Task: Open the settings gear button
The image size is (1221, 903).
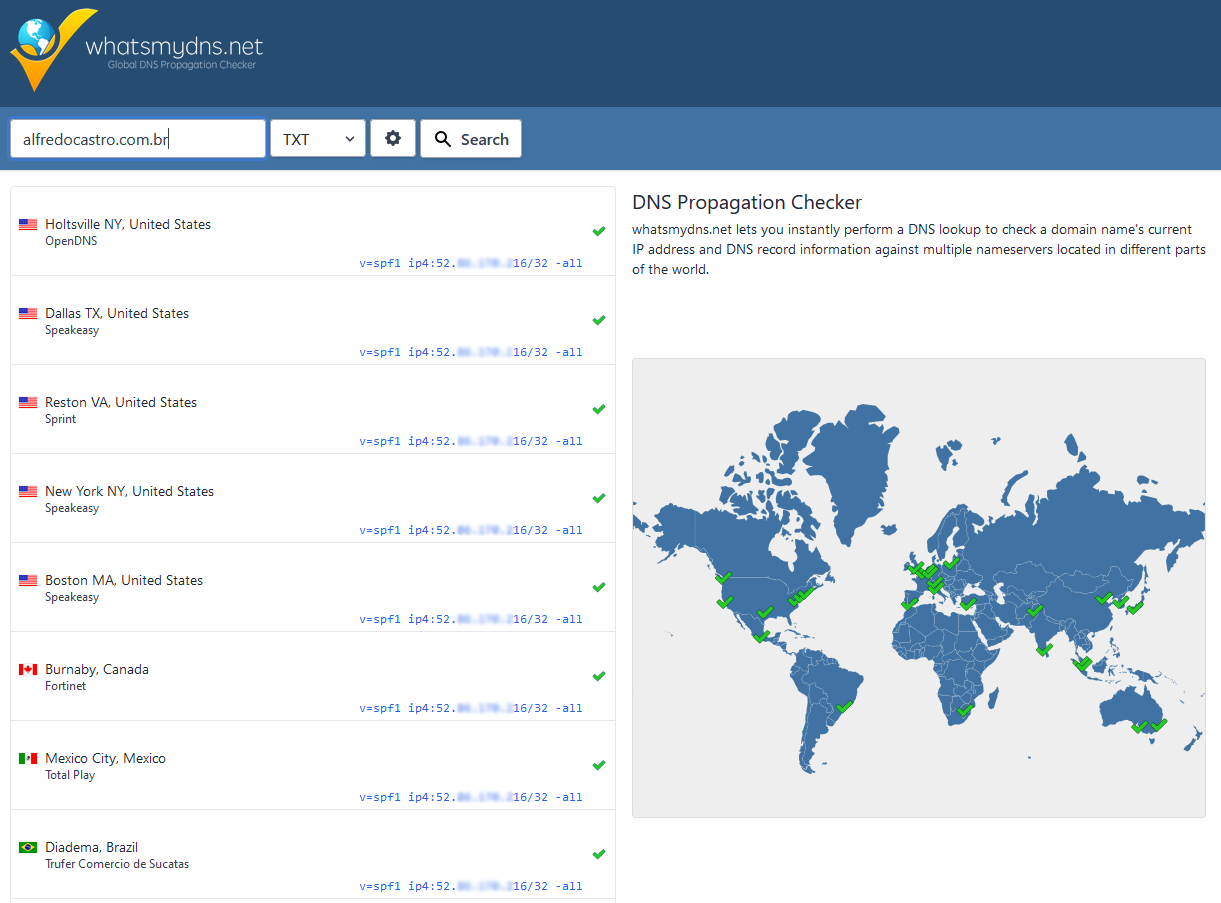Action: pyautogui.click(x=393, y=139)
